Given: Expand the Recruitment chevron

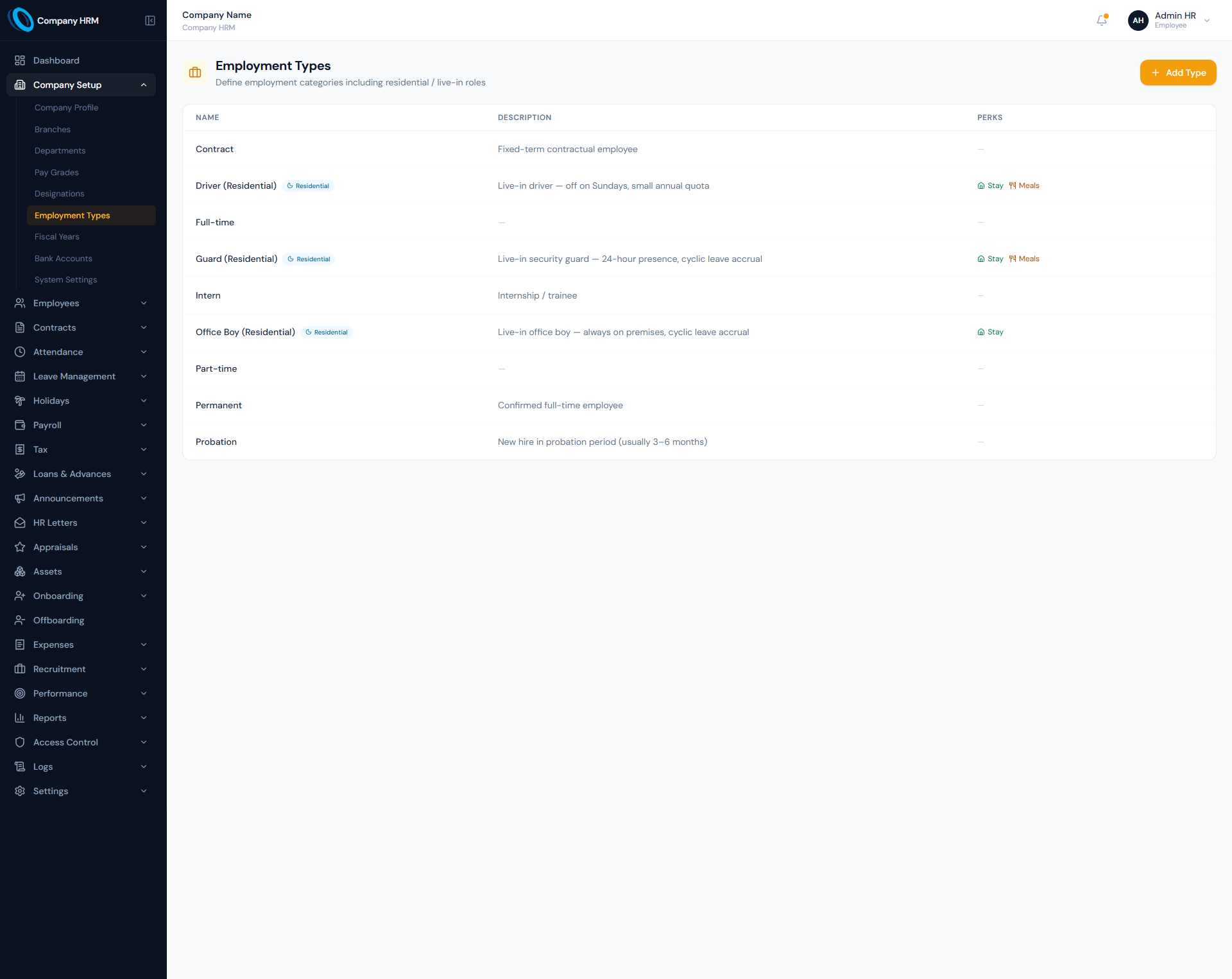Looking at the screenshot, I should coord(144,669).
